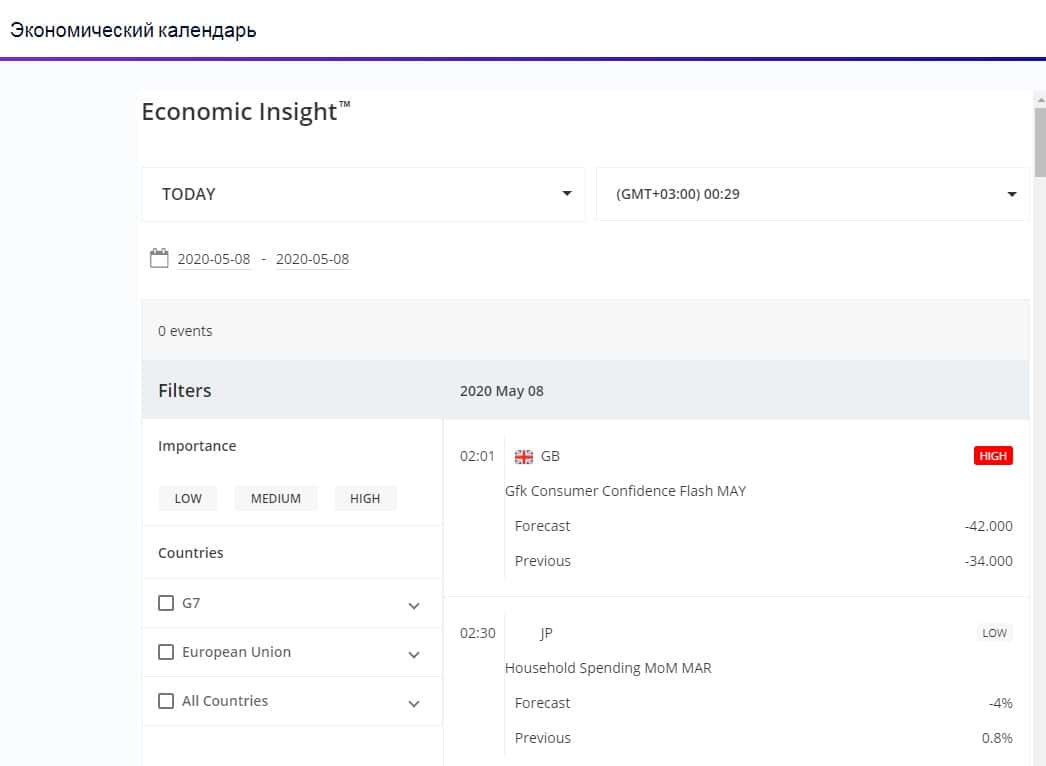This screenshot has height=766, width=1046.
Task: Expand the G7 countries list chevron
Action: tap(414, 605)
